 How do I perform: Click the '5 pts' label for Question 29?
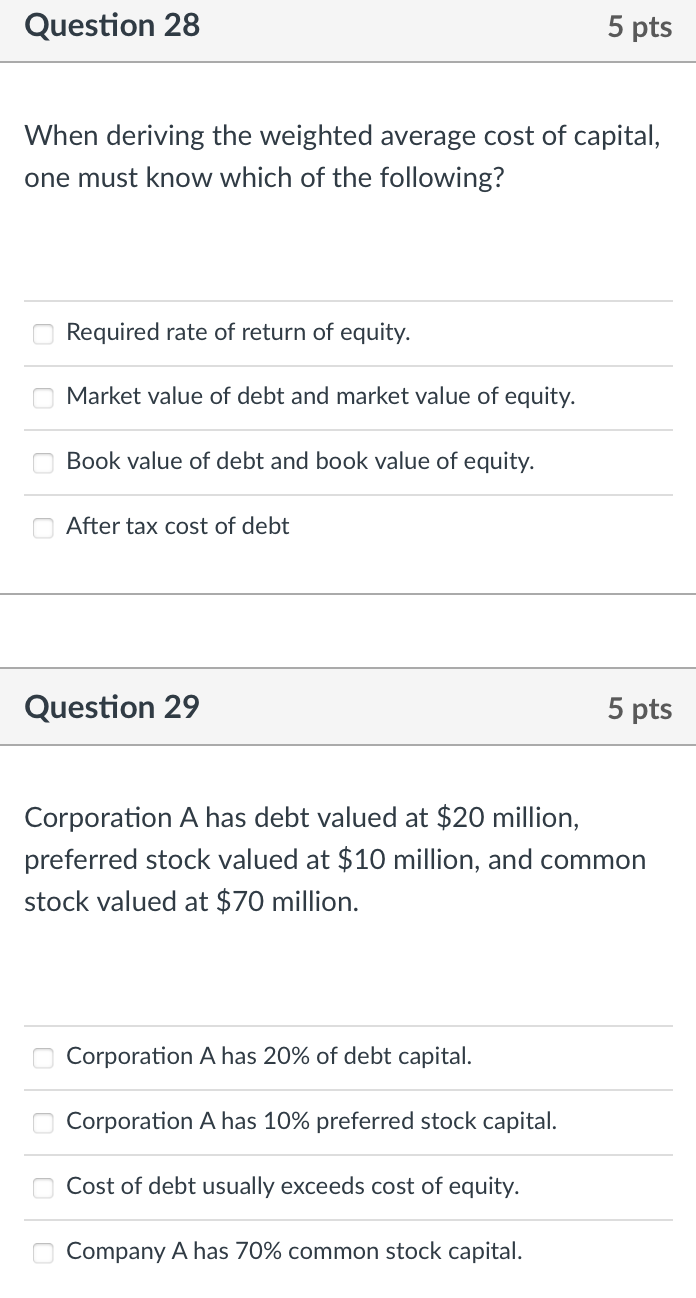(x=640, y=708)
